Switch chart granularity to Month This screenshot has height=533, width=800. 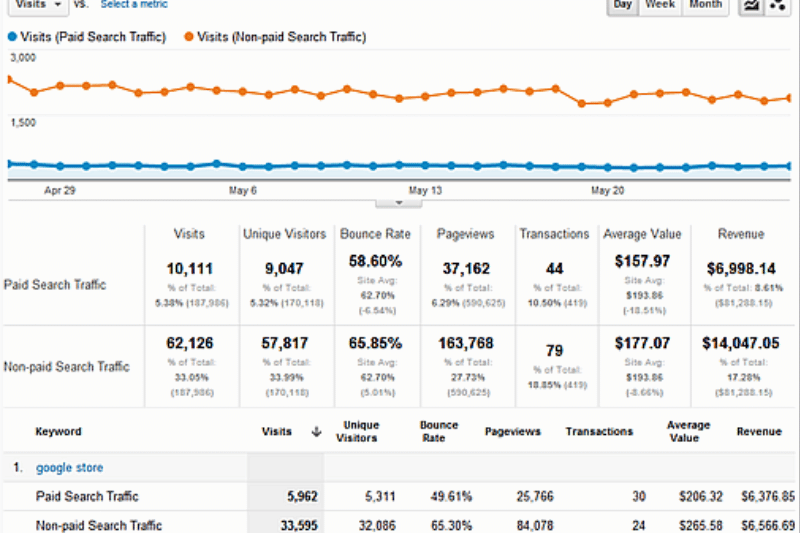click(706, 6)
